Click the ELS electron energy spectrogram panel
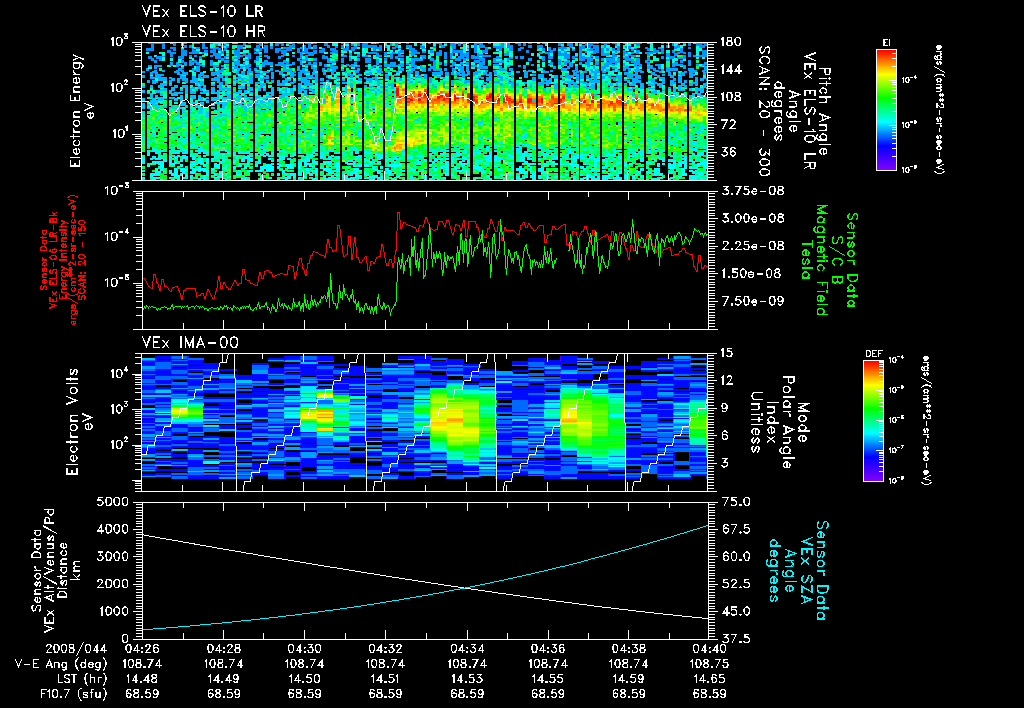 point(425,111)
